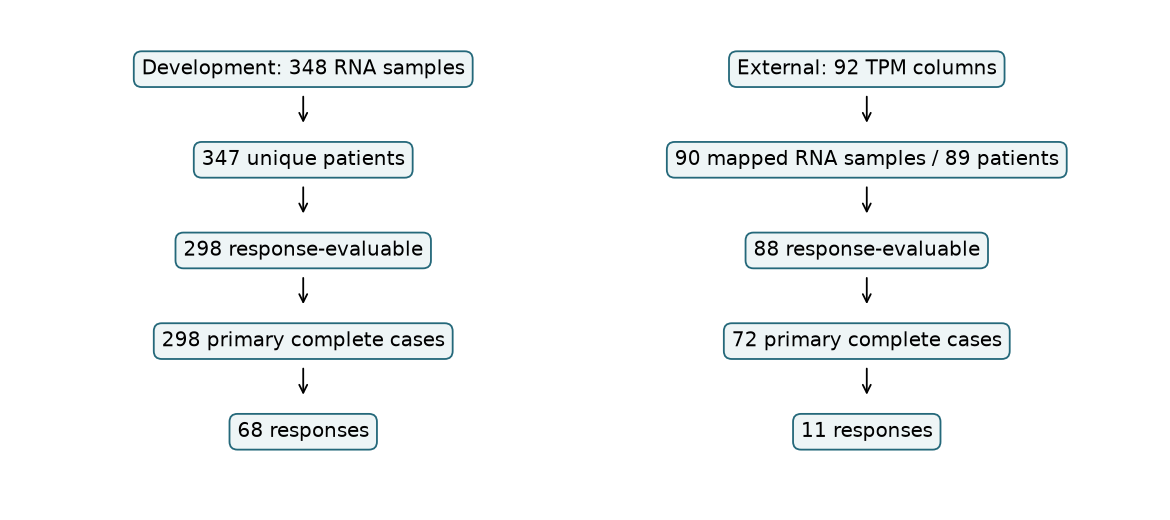Click the 68 responses box
The image size is (1170, 520).
tap(303, 431)
